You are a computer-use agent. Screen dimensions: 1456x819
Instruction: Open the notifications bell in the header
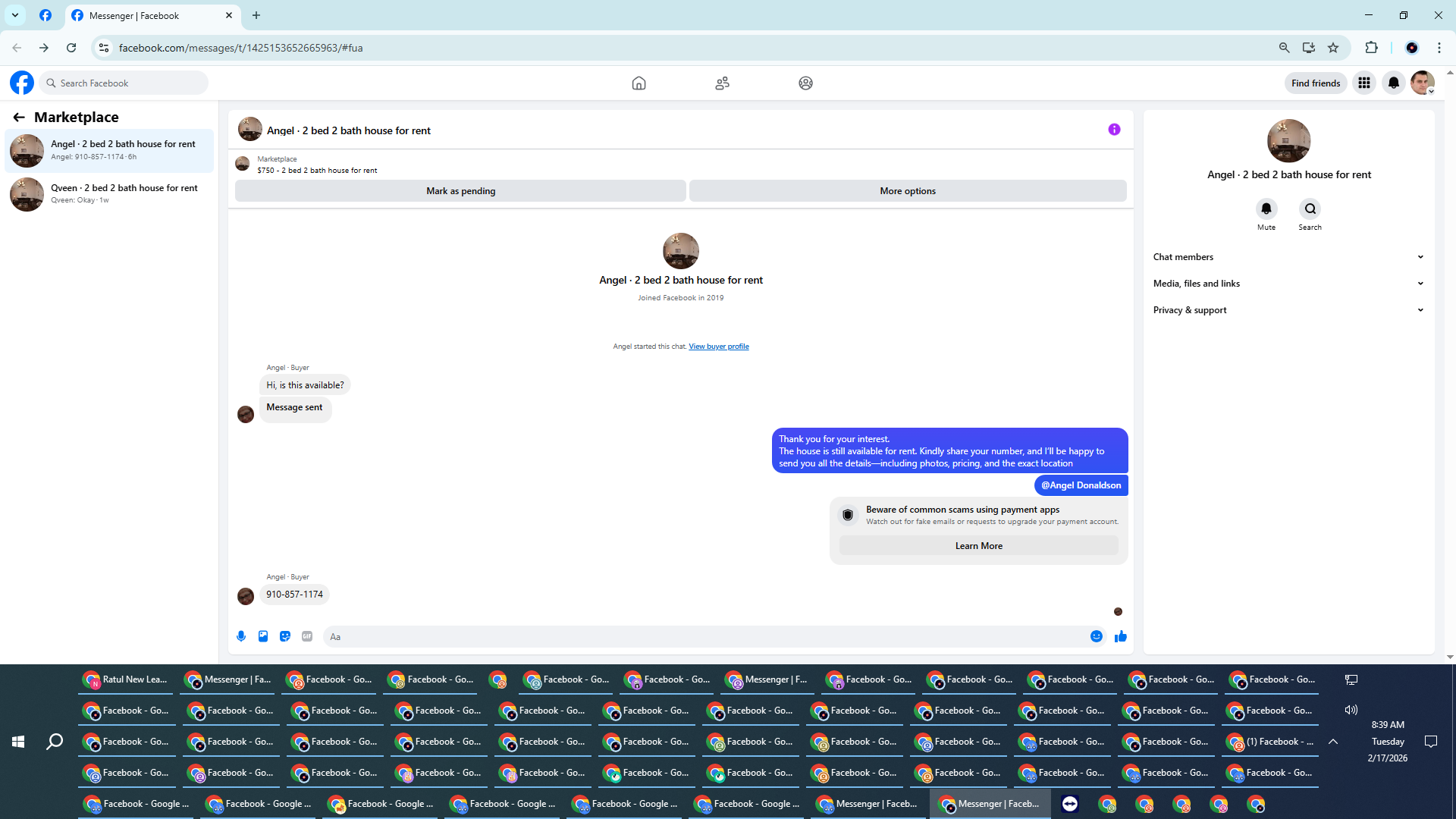[1394, 83]
